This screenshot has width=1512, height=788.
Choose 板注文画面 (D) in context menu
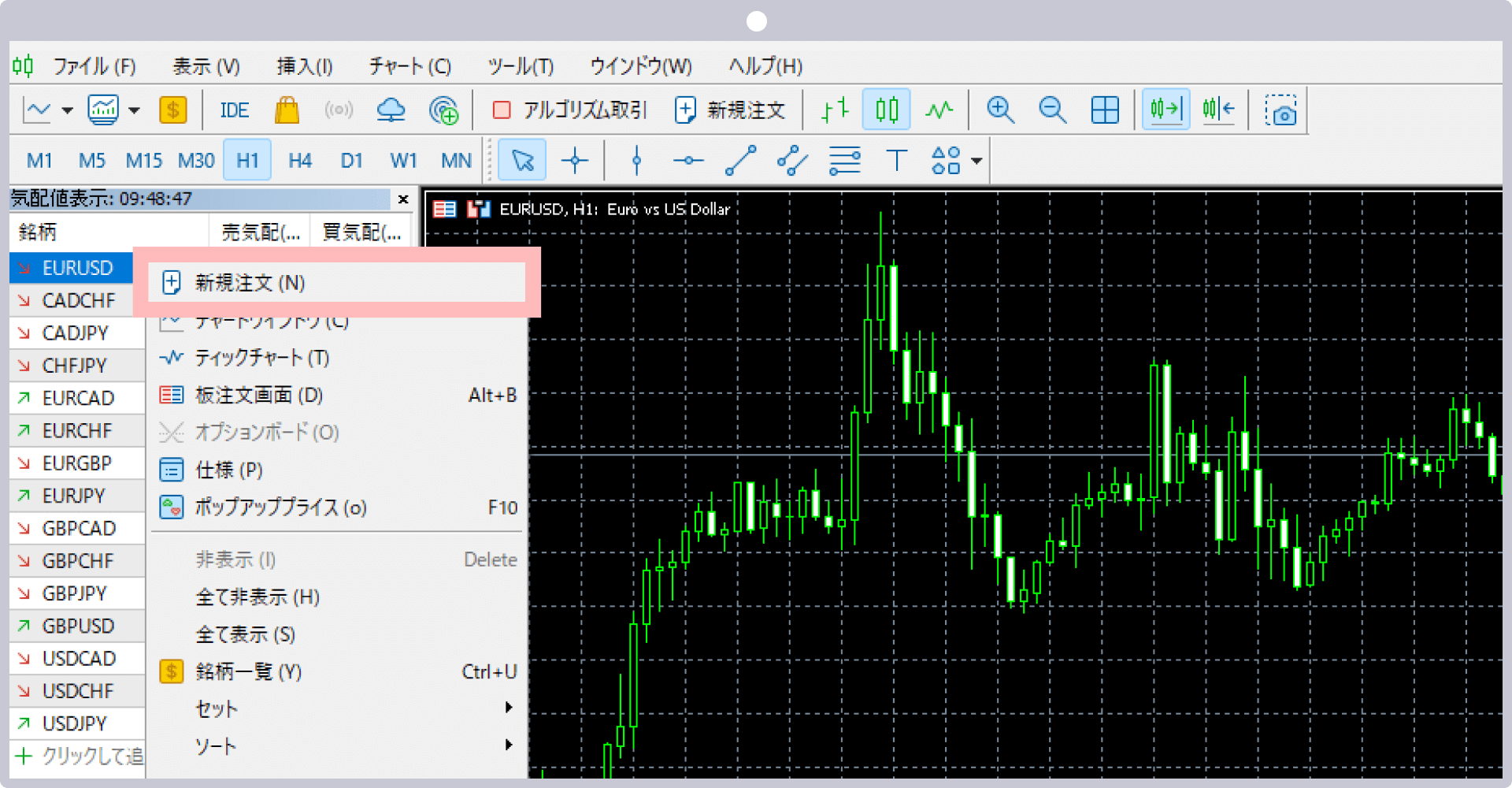click(337, 395)
